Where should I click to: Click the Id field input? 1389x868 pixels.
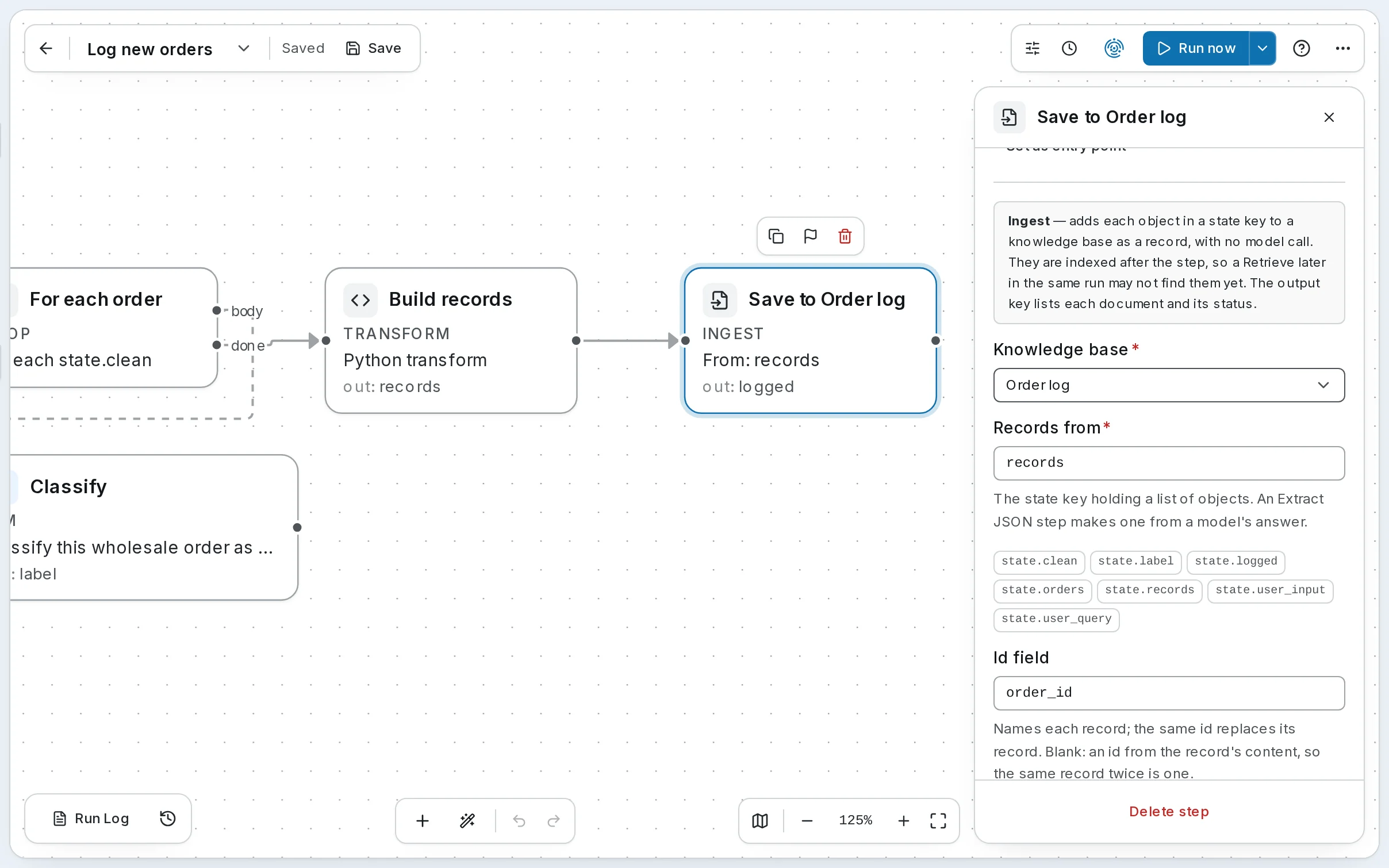tap(1169, 693)
